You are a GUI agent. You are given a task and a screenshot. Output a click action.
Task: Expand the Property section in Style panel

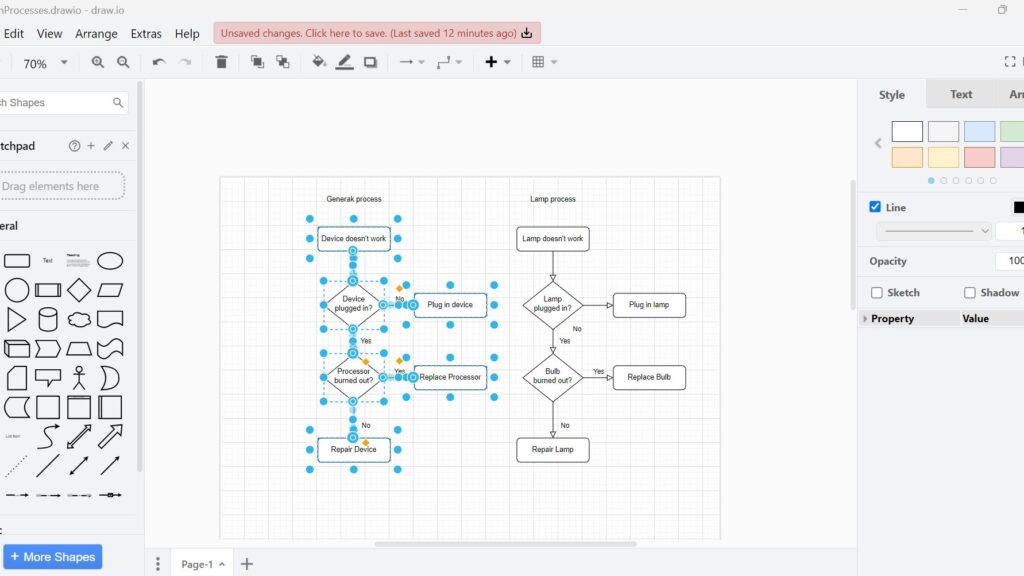[865, 318]
